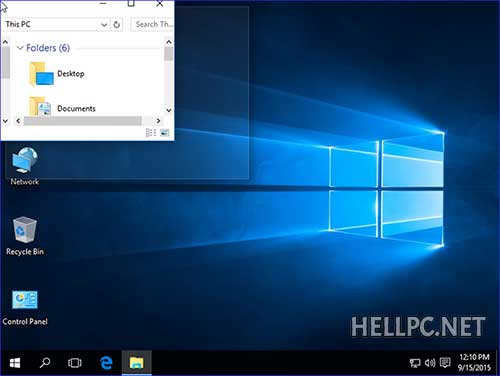The height and width of the screenshot is (376, 500).
Task: Click the taskbar search magnifier icon
Action: click(x=45, y=363)
